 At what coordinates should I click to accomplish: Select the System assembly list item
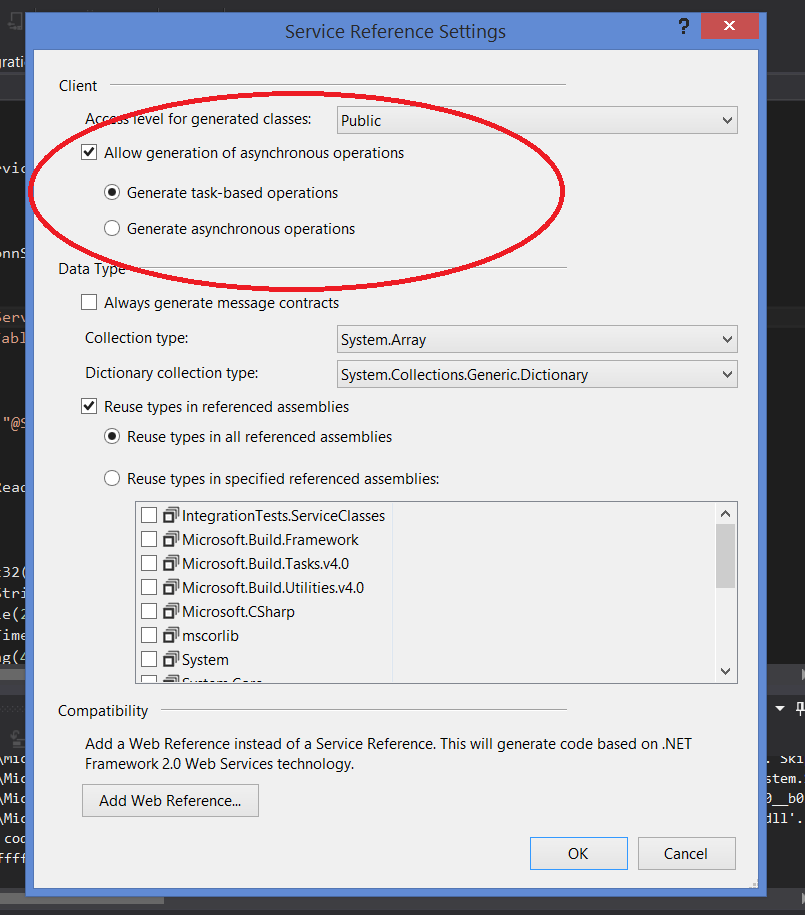(x=205, y=660)
